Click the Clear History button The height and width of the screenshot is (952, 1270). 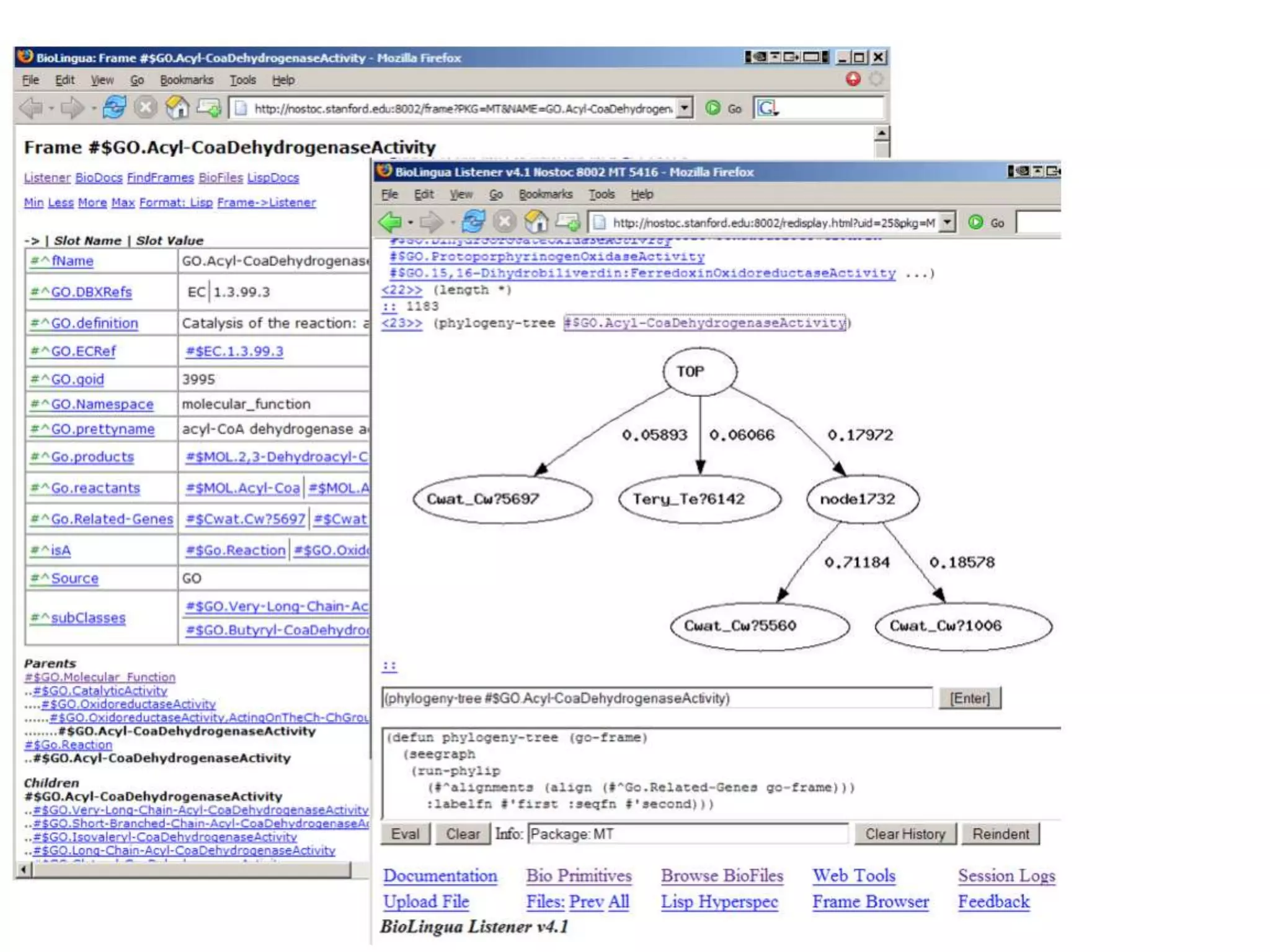pos(905,834)
